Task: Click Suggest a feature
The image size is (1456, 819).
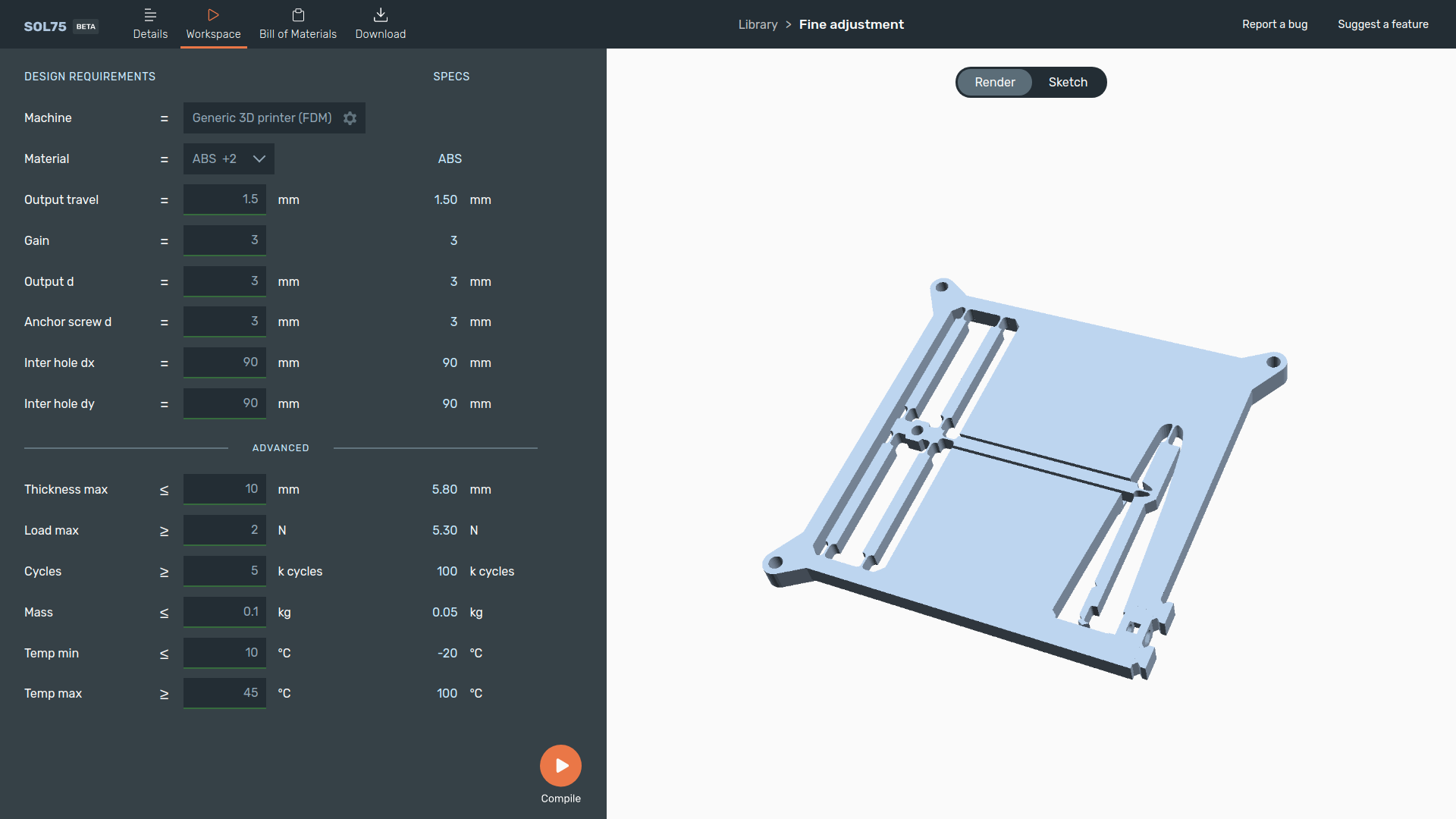Action: pos(1382,24)
